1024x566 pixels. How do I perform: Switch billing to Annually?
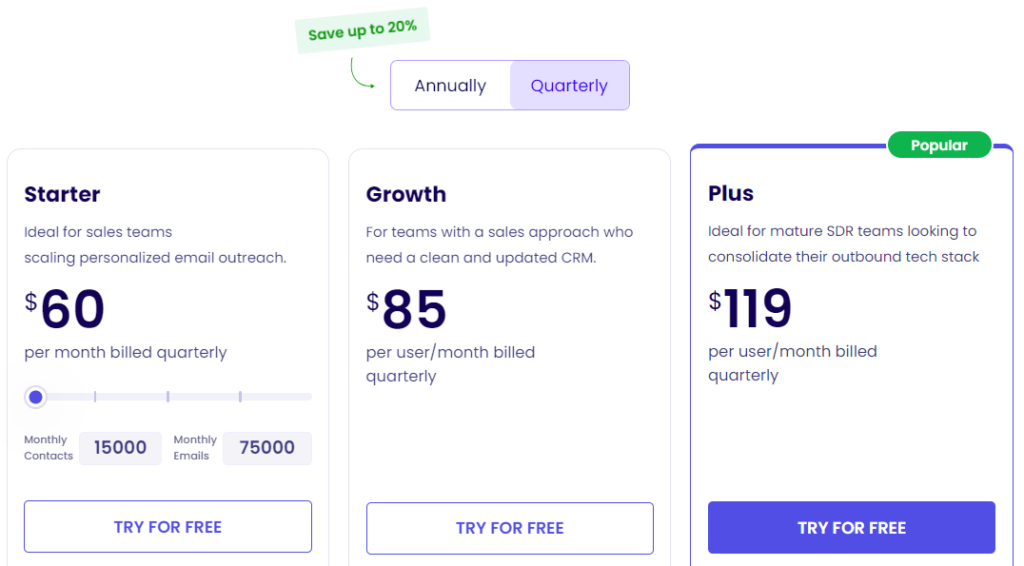pyautogui.click(x=450, y=86)
